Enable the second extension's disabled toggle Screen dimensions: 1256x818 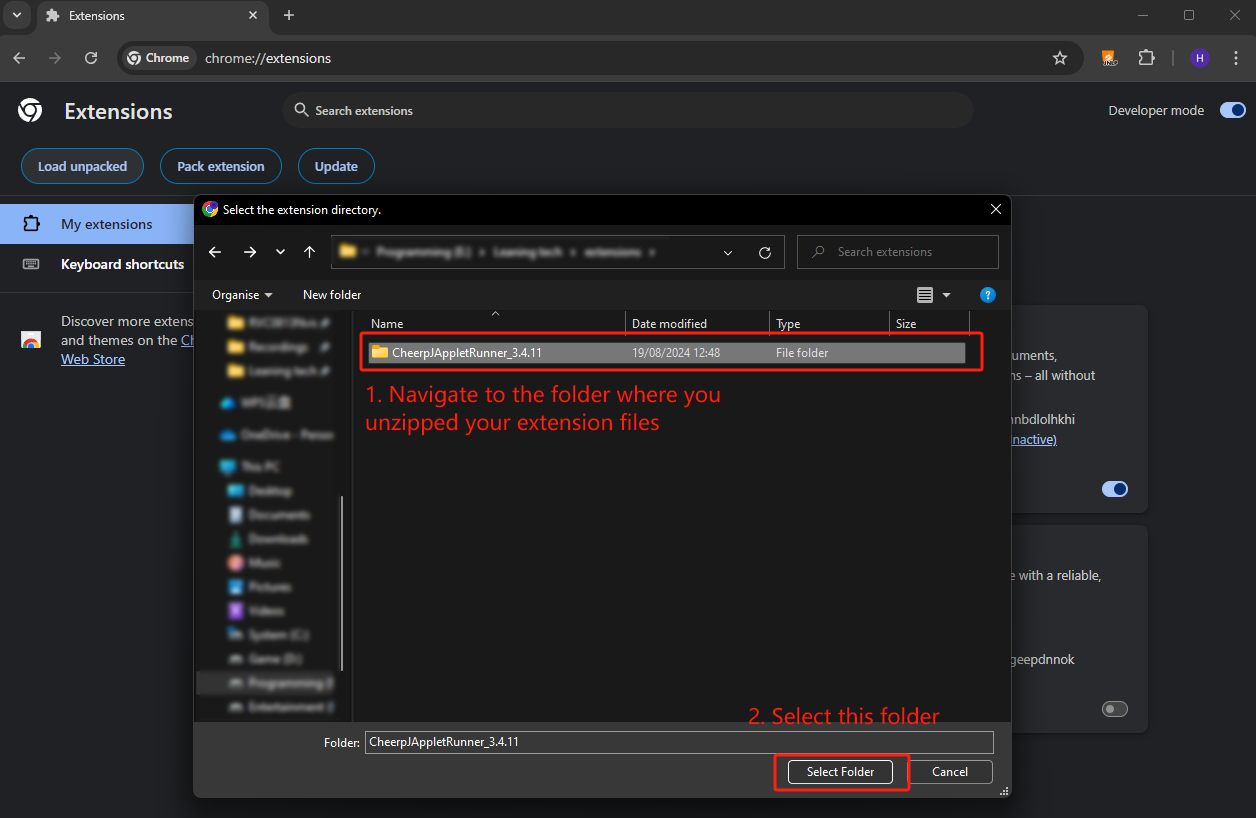coord(1114,709)
